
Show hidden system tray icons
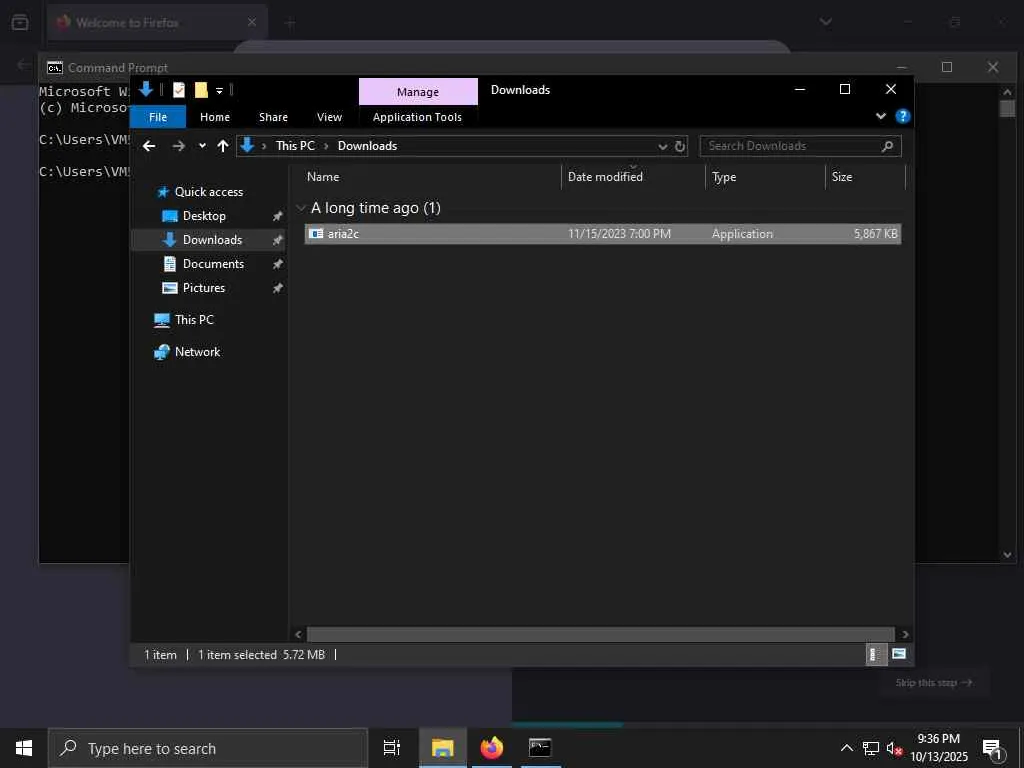coord(846,748)
